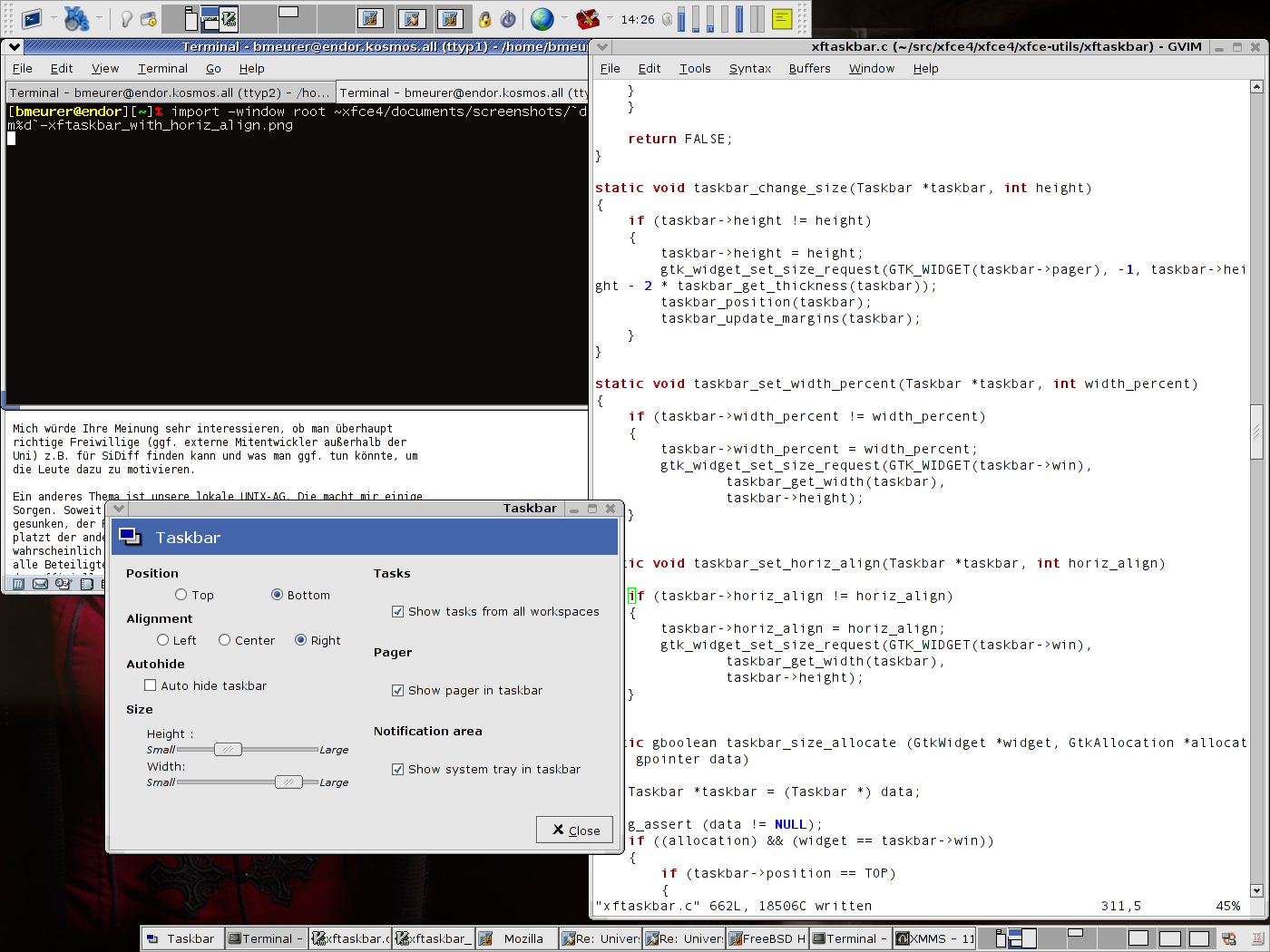Viewport: 1270px width, 952px height.
Task: Click the Width size slider handle
Action: click(x=288, y=782)
